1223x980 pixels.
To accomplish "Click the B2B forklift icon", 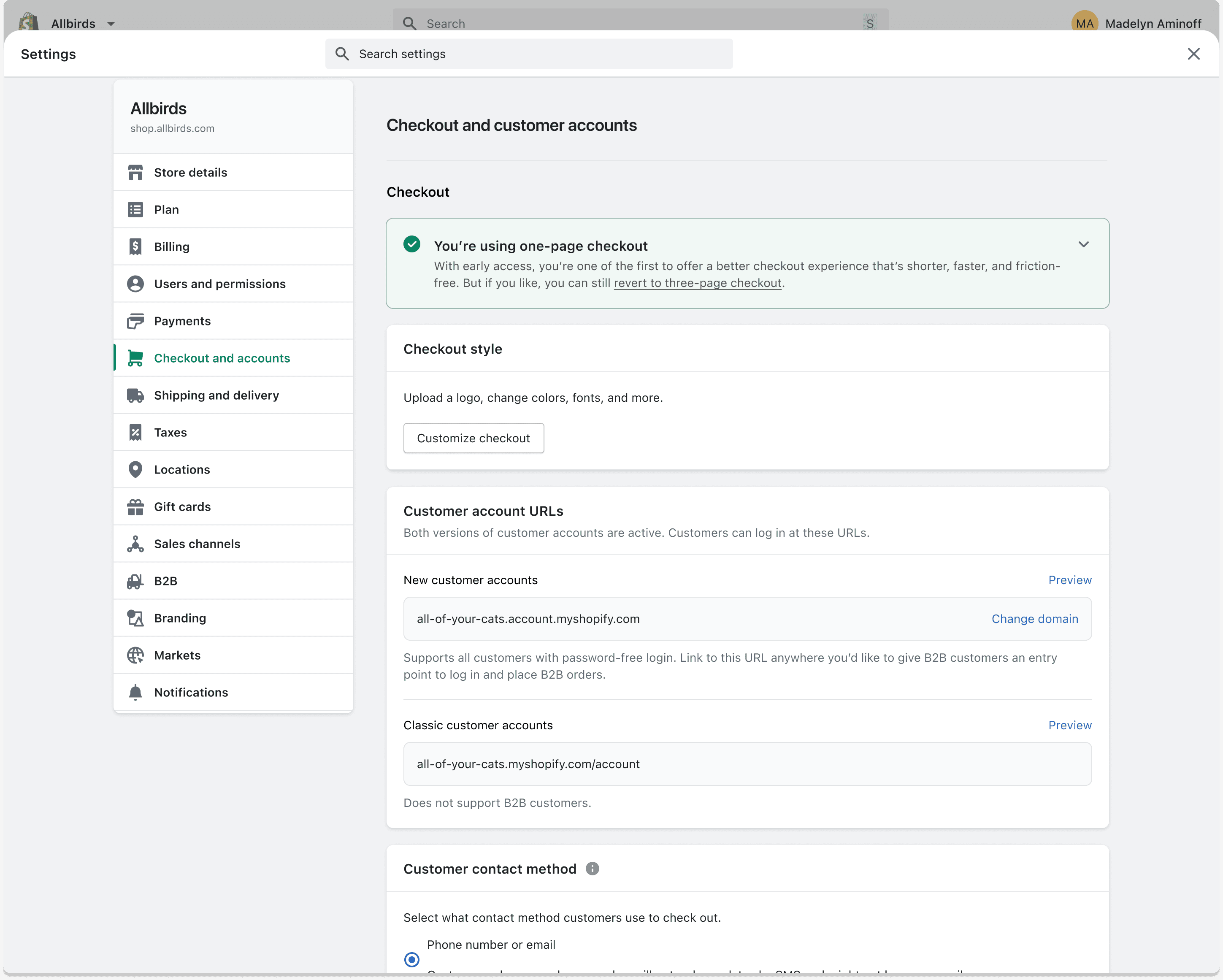I will tap(135, 581).
